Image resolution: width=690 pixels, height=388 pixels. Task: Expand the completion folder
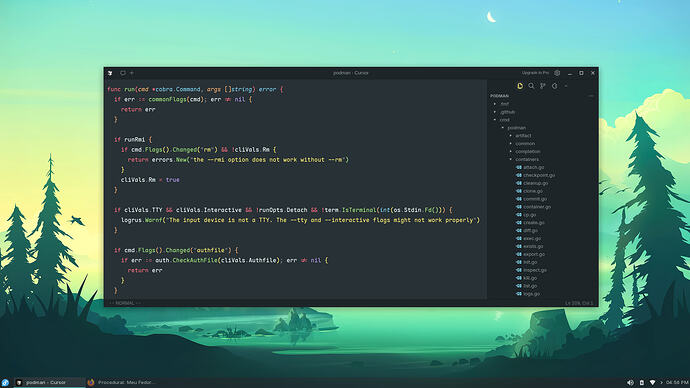528,151
